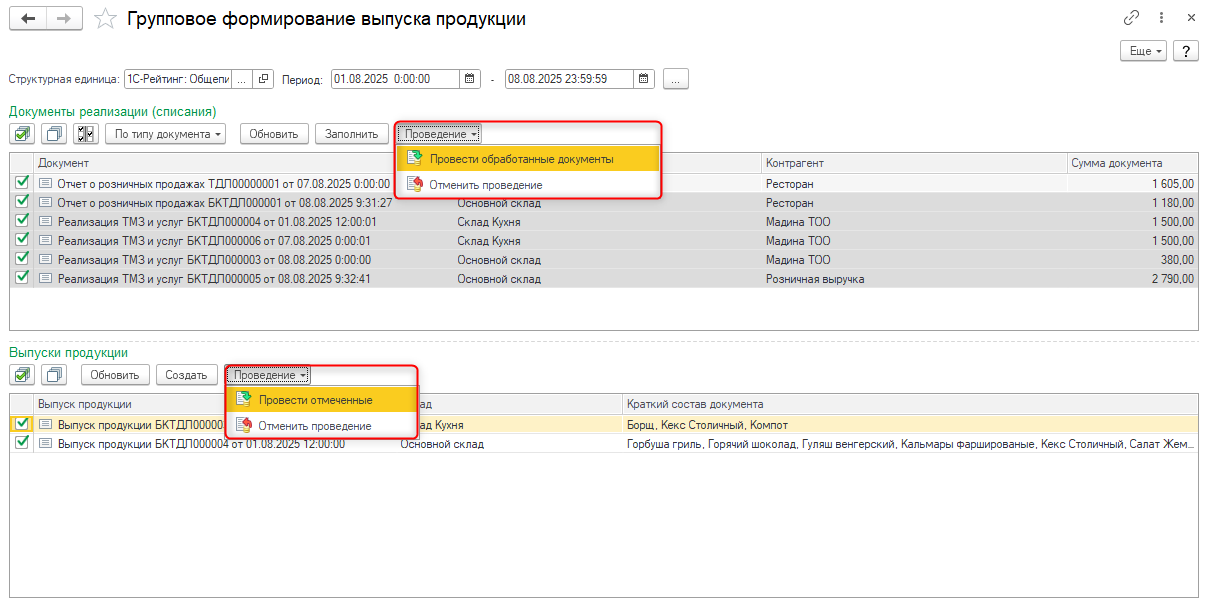
Task: Click document icon of Выпуск продукции БКТДЛ000004 row
Action: pyautogui.click(x=45, y=443)
